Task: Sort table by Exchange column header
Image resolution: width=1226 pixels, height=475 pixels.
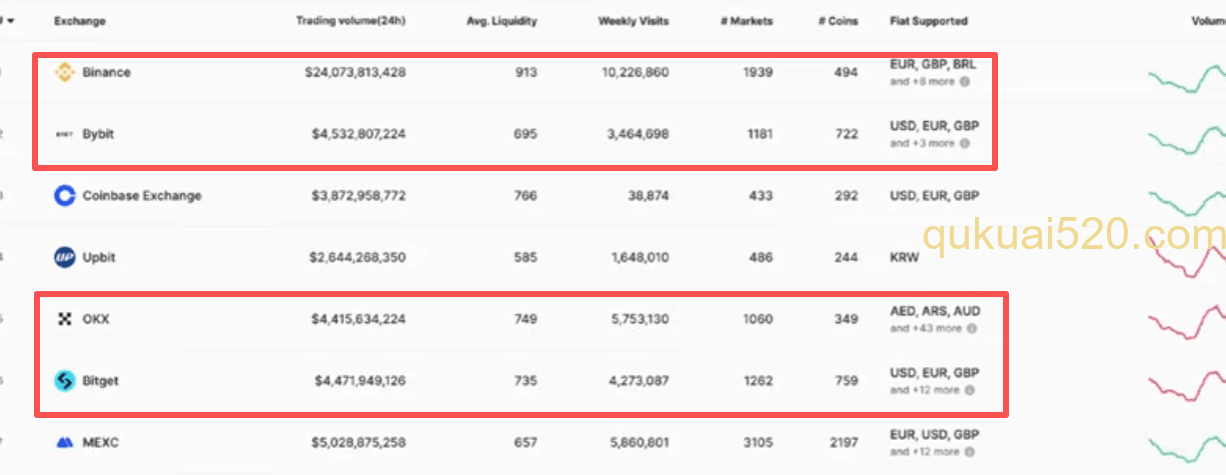Action: tap(80, 21)
